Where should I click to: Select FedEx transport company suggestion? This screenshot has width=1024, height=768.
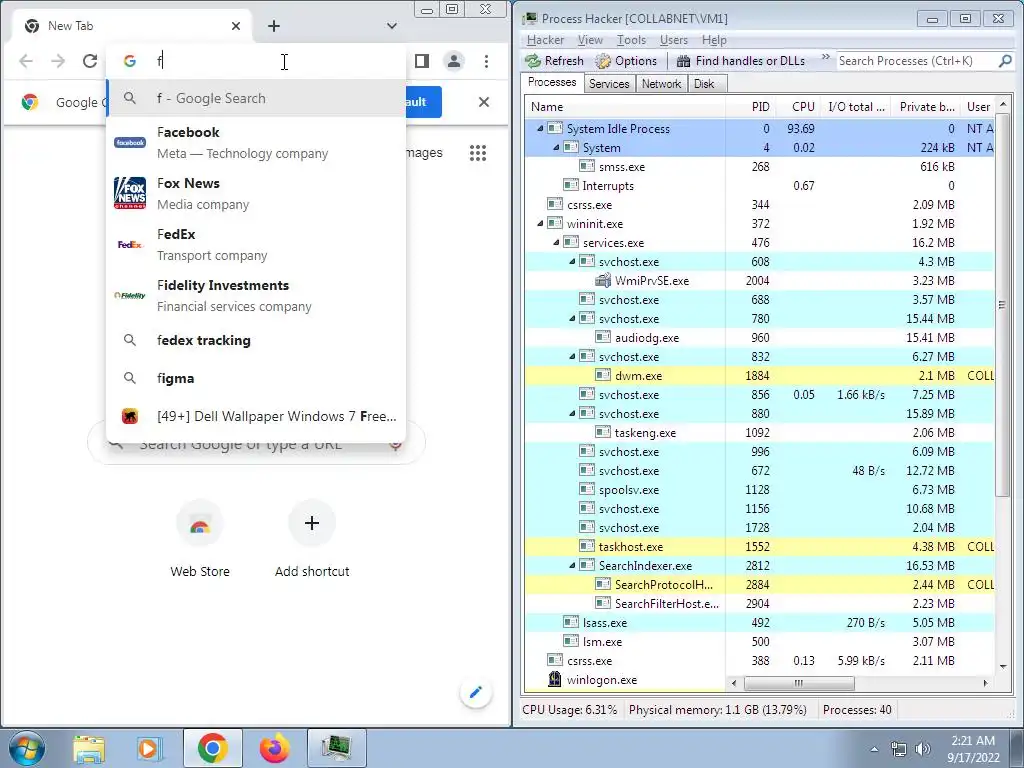(x=256, y=244)
